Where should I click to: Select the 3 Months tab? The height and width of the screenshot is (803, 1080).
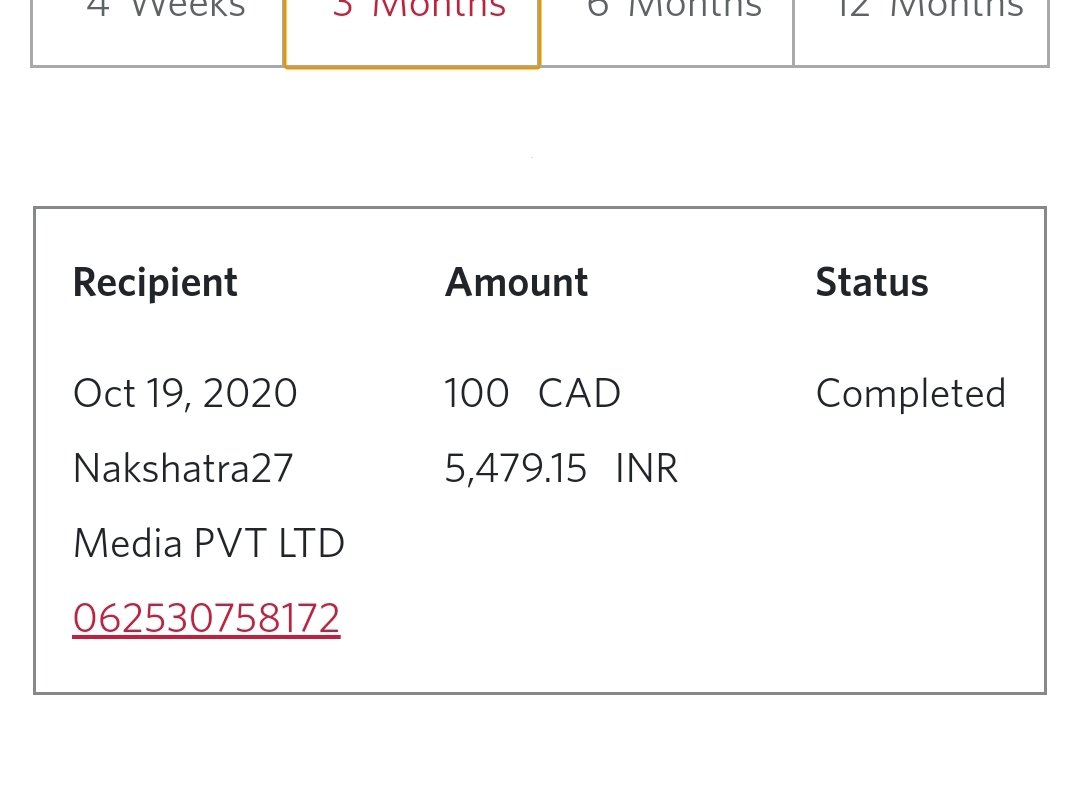[x=412, y=33]
